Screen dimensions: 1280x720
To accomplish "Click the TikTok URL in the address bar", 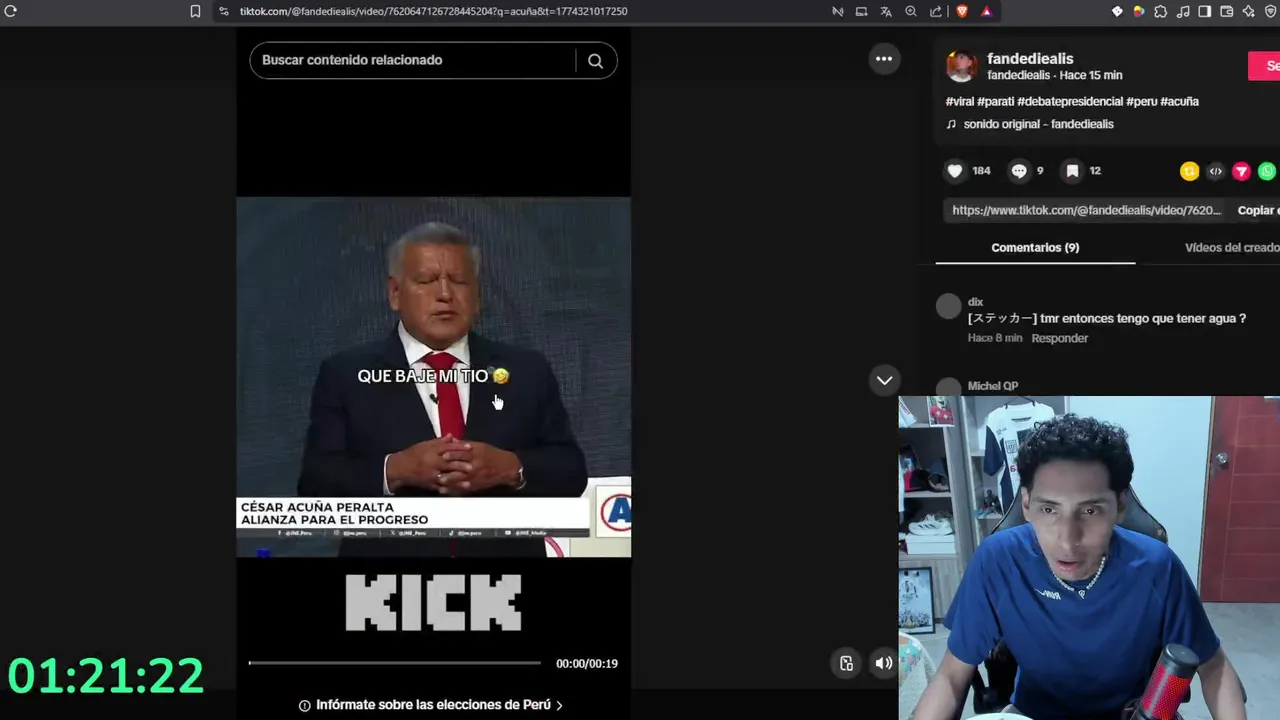I will pos(433,11).
